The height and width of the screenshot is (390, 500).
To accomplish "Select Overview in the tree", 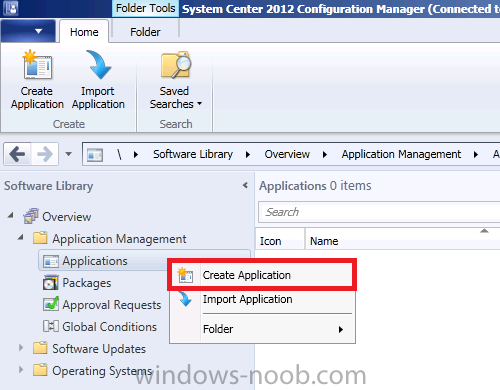I will coord(67,217).
